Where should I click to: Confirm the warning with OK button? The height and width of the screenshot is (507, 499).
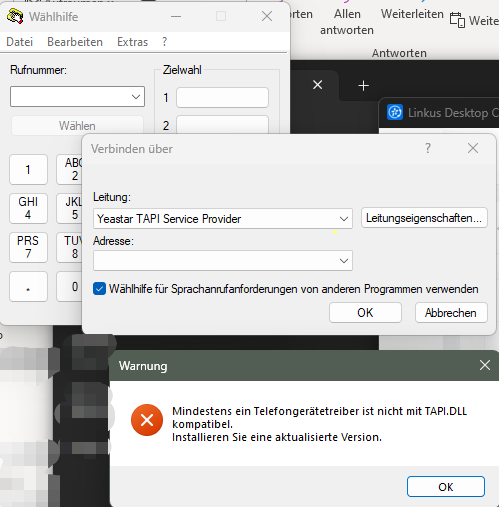[x=446, y=487]
